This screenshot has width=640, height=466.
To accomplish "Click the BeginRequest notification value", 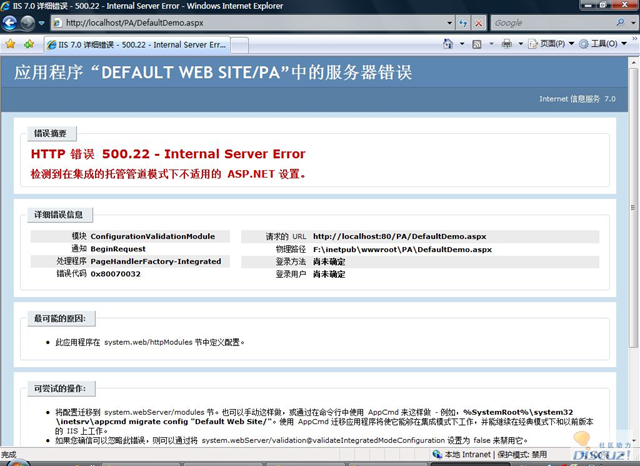I will 118,249.
